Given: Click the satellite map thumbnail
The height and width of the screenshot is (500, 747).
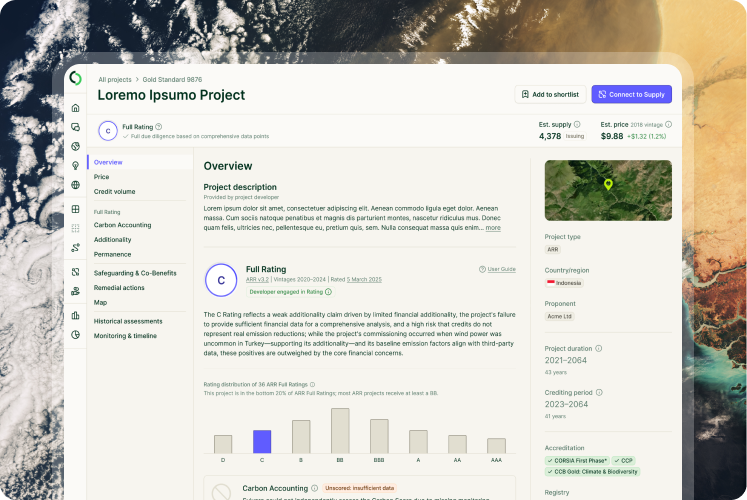Looking at the screenshot, I should point(608,190).
